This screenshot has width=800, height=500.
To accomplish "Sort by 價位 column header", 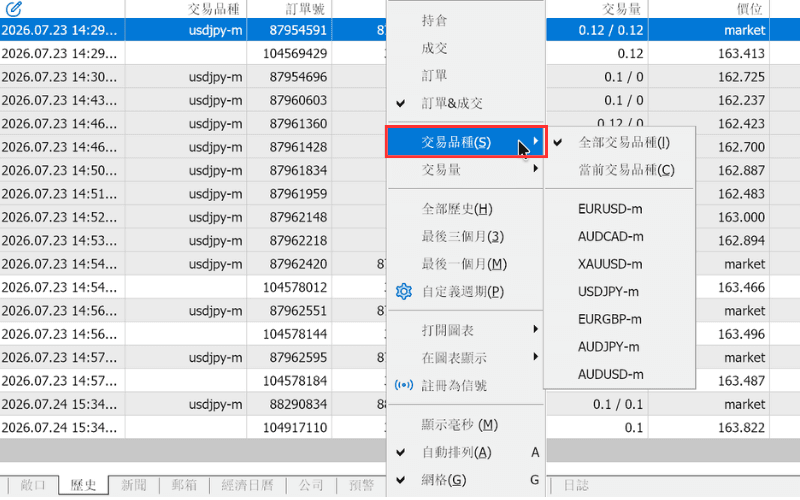I will click(x=749, y=9).
